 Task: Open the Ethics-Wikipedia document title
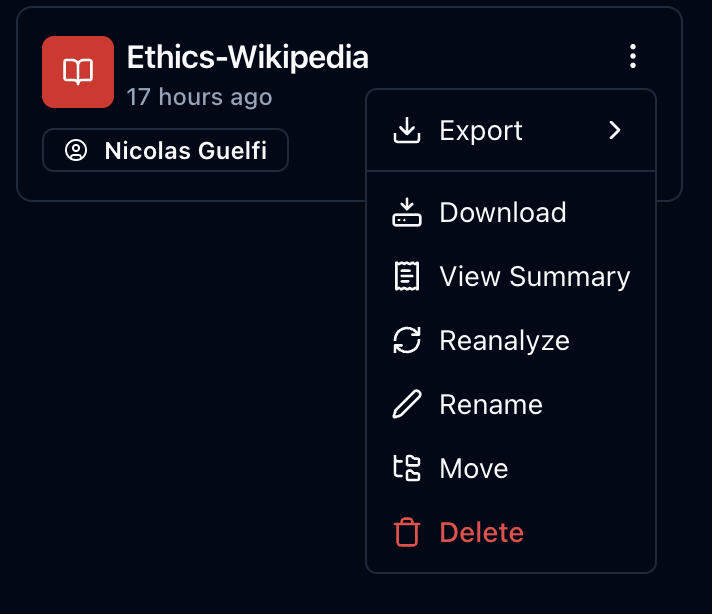(x=247, y=58)
